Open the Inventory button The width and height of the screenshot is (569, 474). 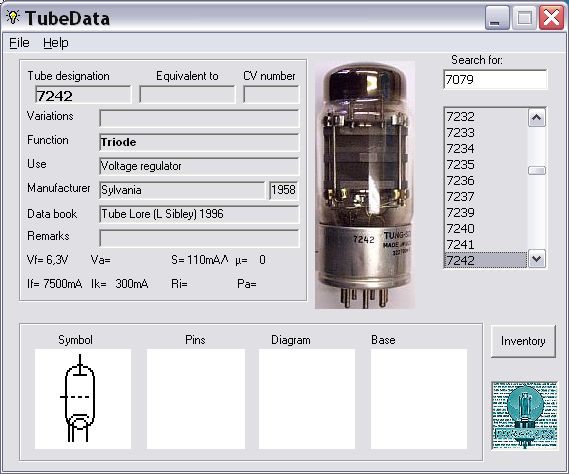coord(523,341)
